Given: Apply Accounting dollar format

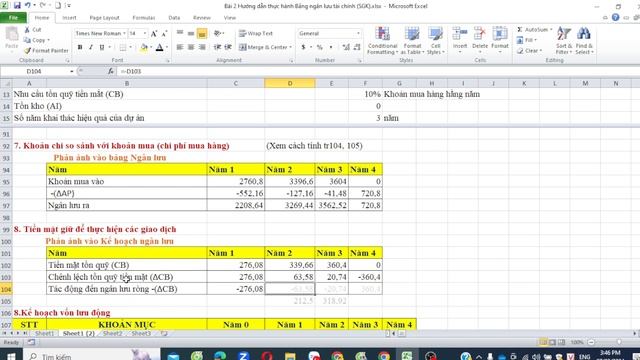Looking at the screenshot, I should coord(303,47).
